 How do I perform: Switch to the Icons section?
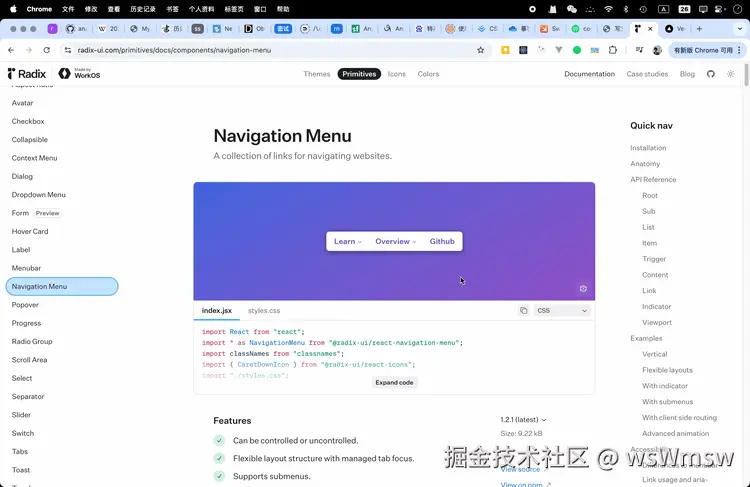(x=397, y=74)
